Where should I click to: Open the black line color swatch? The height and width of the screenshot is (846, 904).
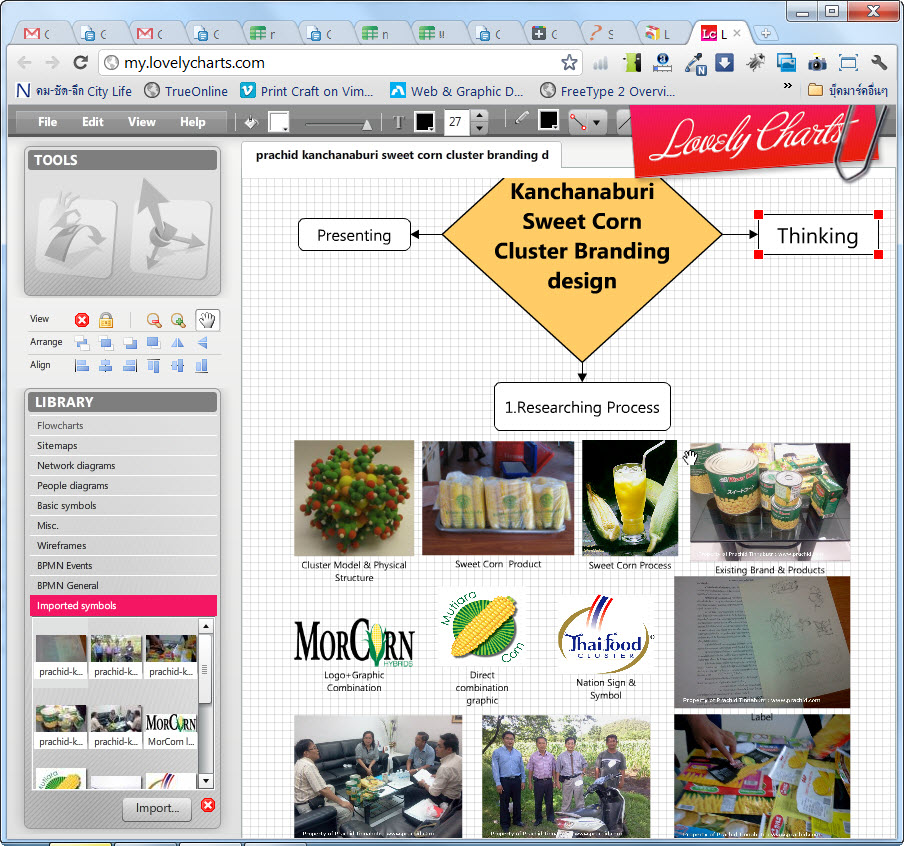[548, 120]
